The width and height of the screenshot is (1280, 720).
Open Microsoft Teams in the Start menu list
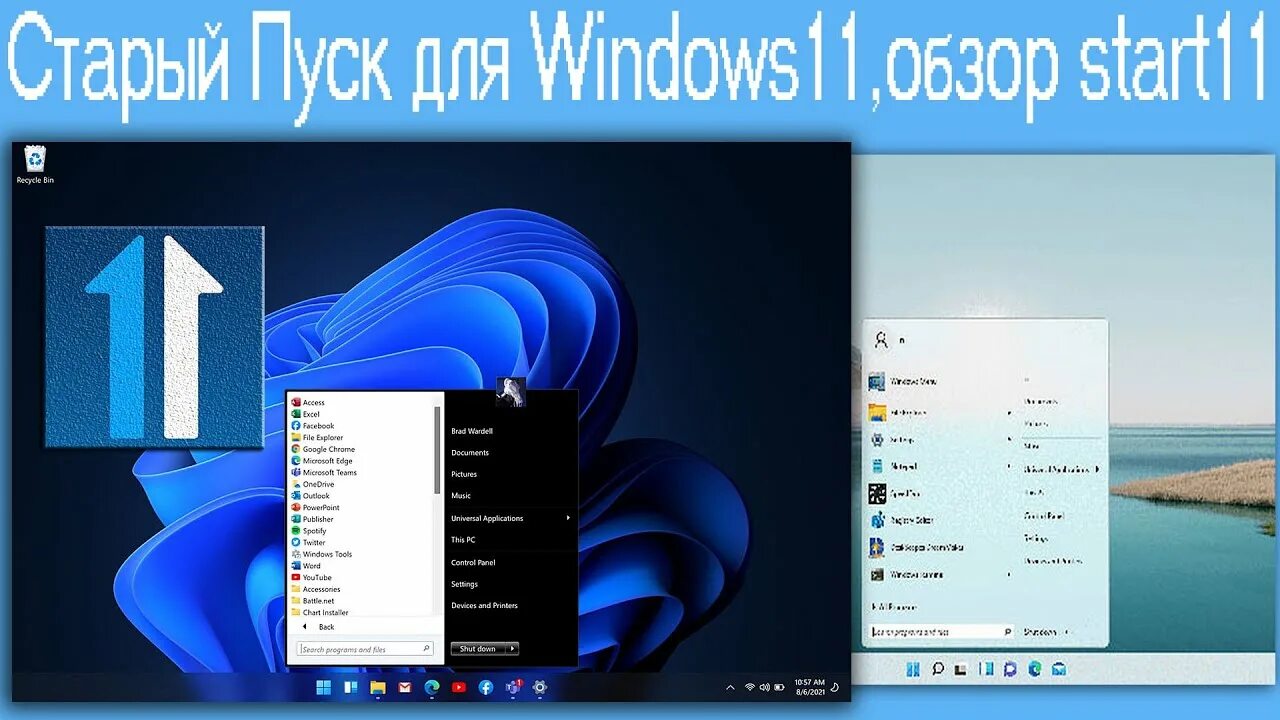tap(324, 472)
